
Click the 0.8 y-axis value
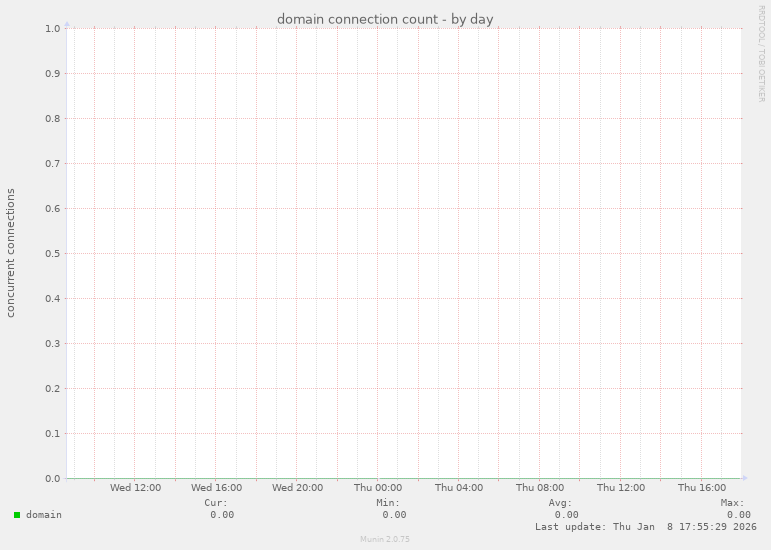click(53, 118)
